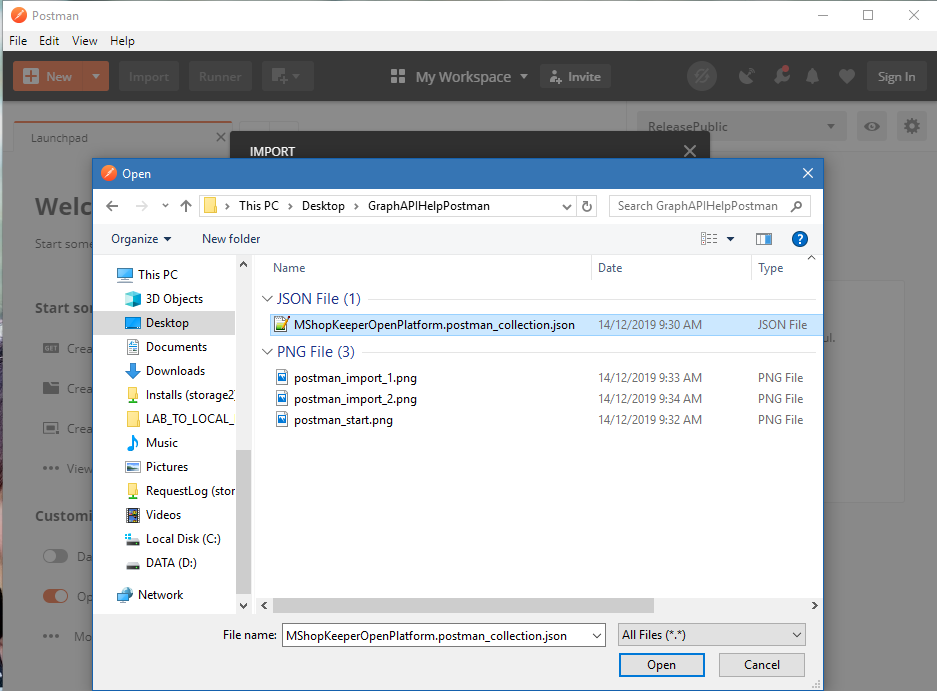Click the Forward arrow in Open dialog
Viewport: 937px width, 691px height.
click(142, 206)
